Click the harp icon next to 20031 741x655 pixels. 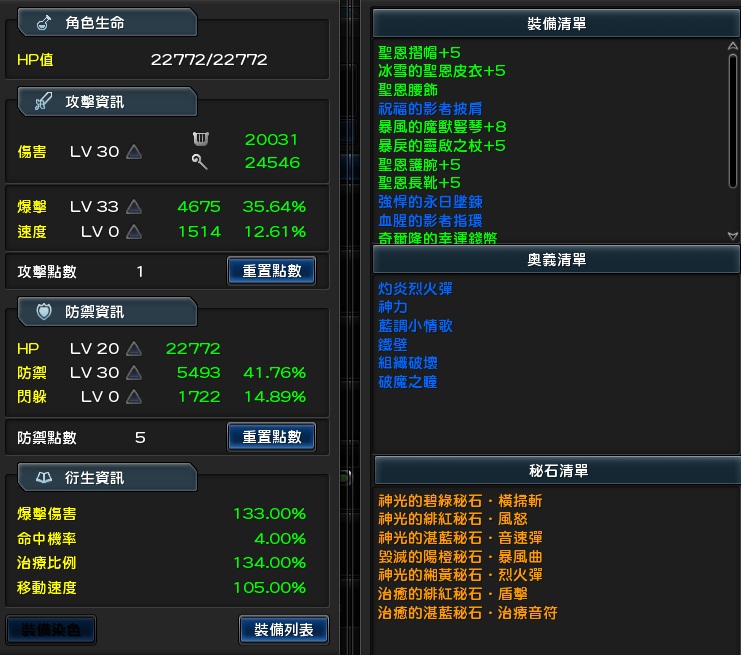pos(199,139)
